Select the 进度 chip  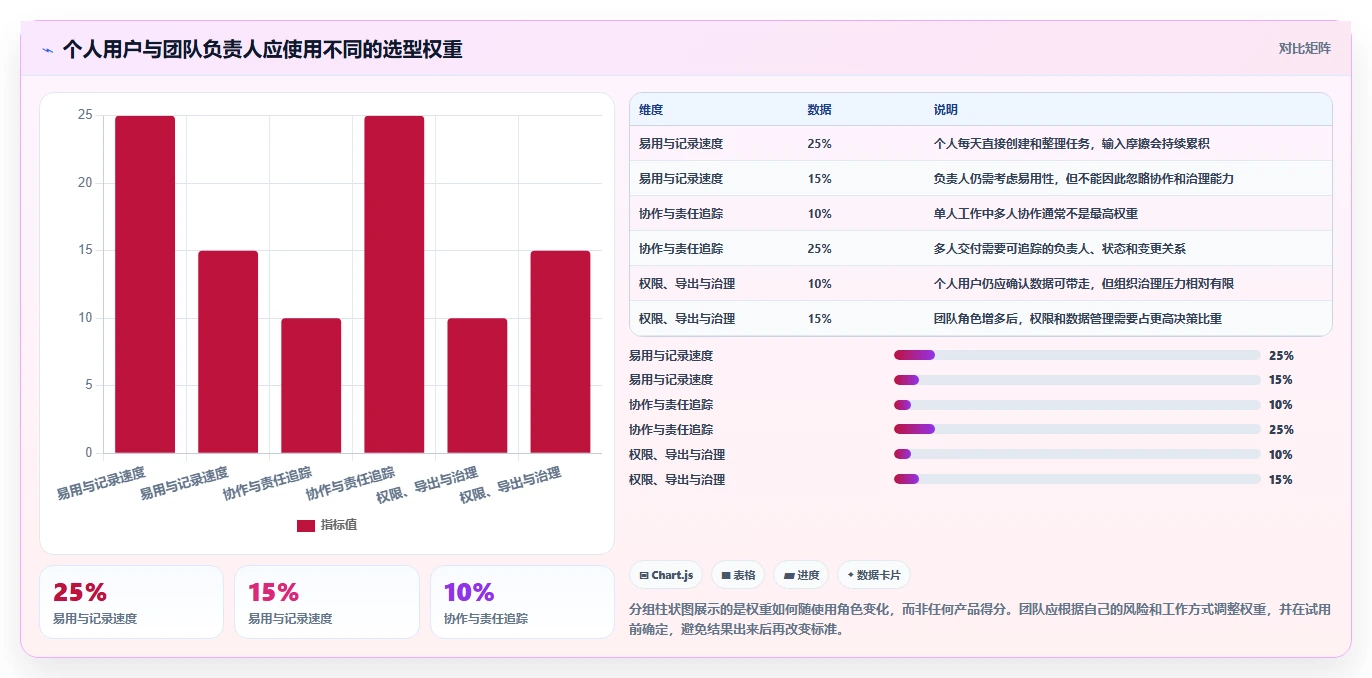[801, 575]
